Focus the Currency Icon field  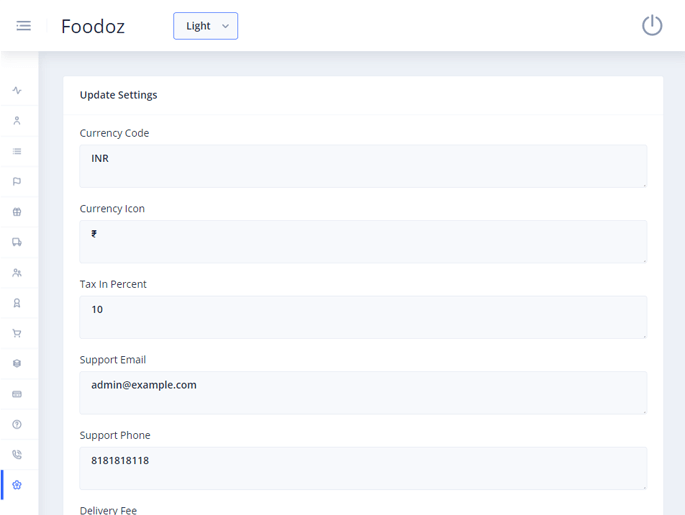(x=363, y=242)
